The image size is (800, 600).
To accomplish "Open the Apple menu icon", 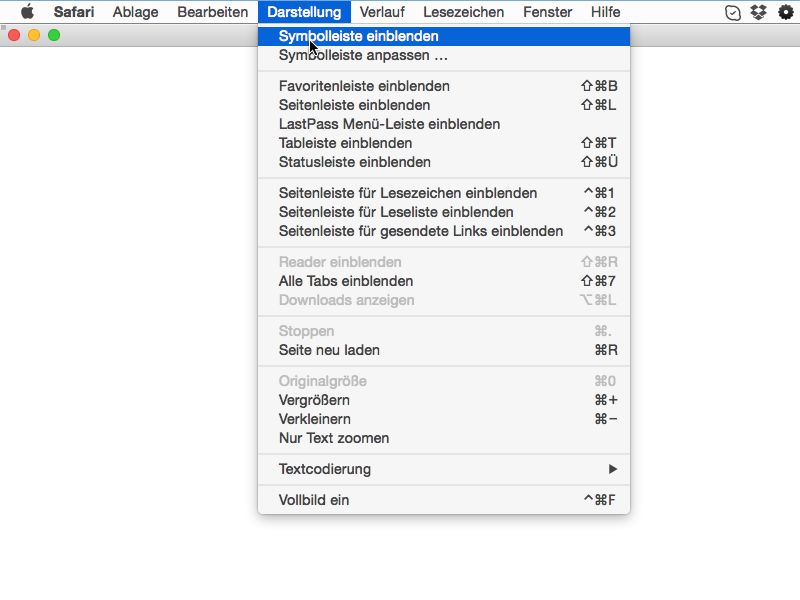I will click(27, 11).
